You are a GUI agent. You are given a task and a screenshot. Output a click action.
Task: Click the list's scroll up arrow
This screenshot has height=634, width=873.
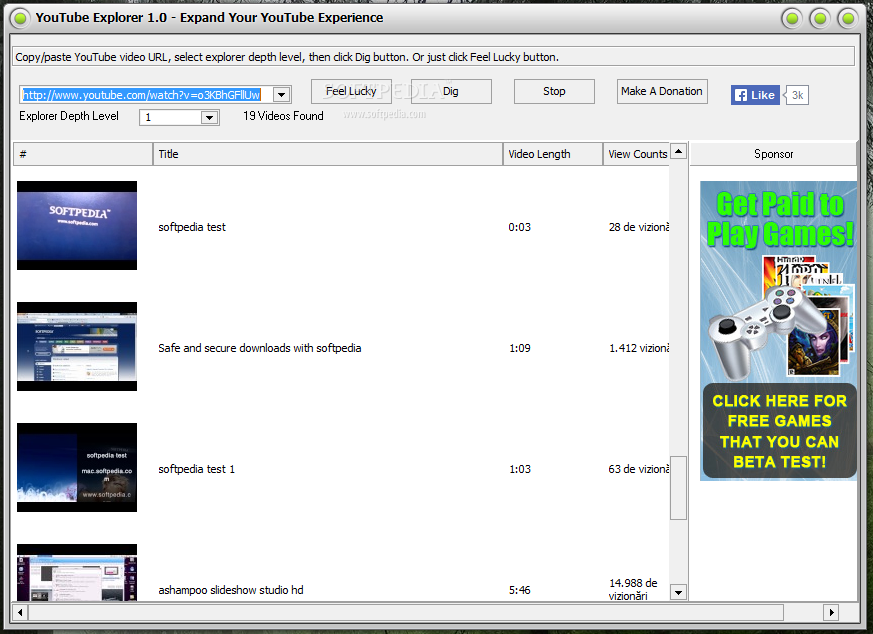[x=678, y=151]
